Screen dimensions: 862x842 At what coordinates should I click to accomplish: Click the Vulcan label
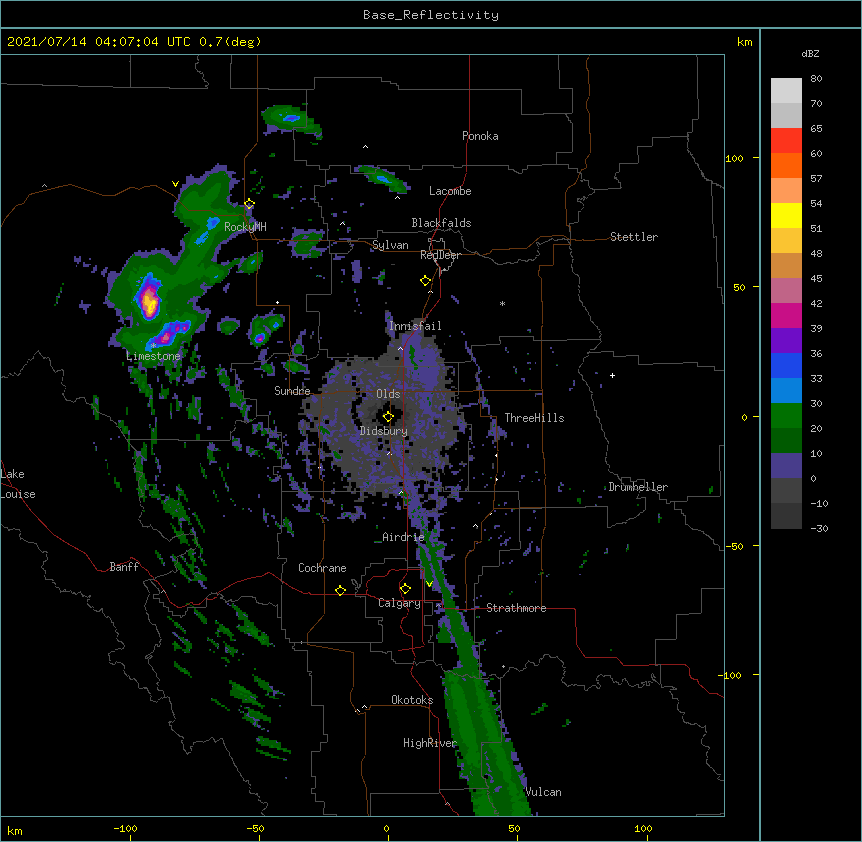point(543,792)
